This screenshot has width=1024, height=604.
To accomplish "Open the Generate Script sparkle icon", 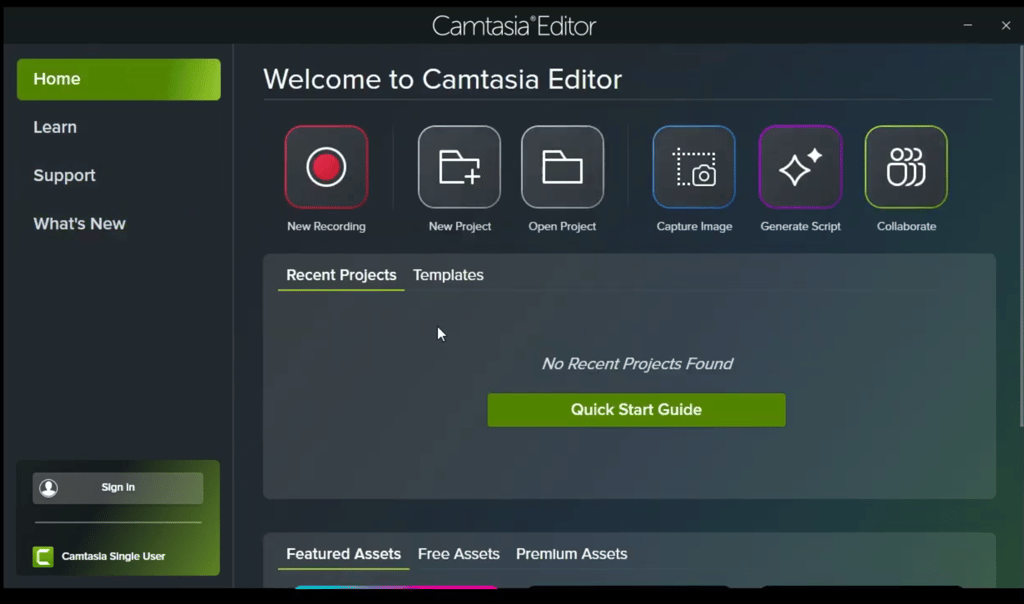I will pos(800,167).
